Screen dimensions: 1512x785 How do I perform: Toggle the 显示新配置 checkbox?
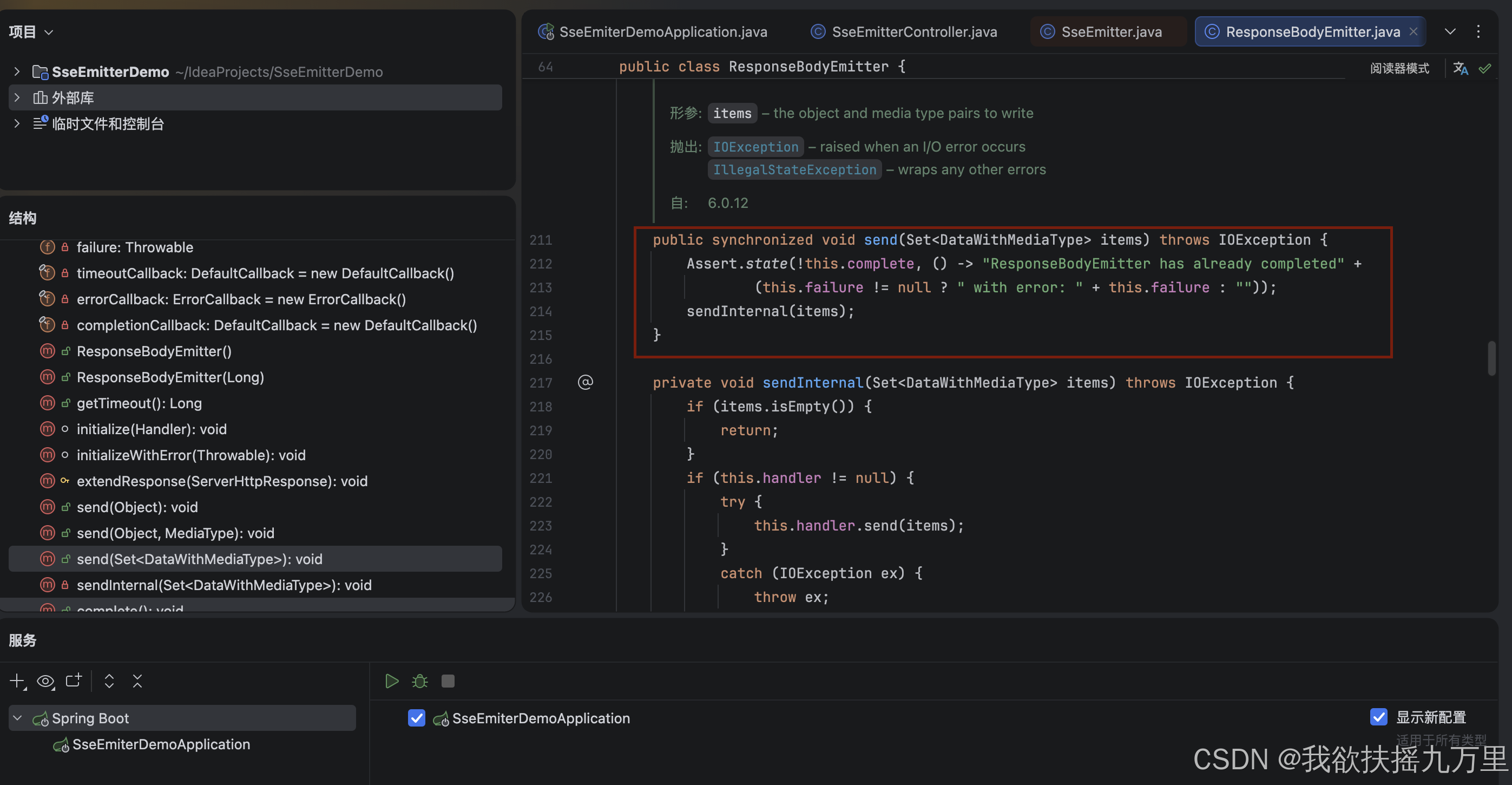click(x=1379, y=716)
